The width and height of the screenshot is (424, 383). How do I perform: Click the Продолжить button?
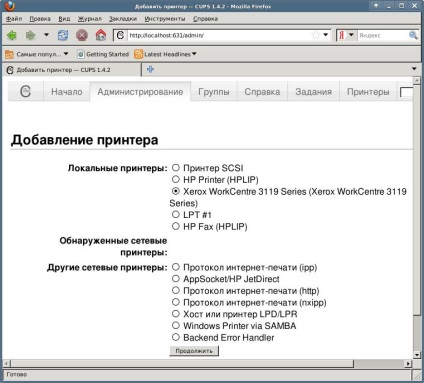[194, 351]
